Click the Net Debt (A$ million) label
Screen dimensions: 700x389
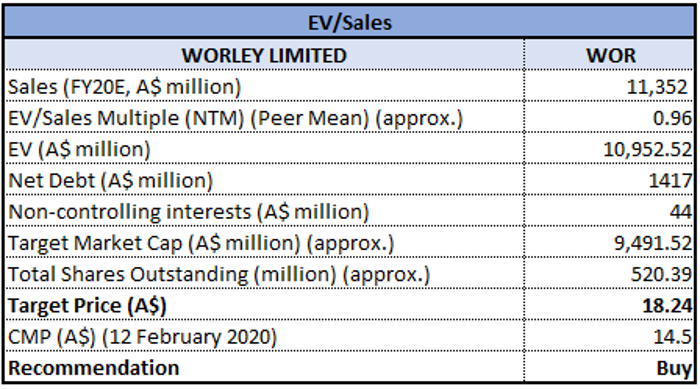pos(111,180)
